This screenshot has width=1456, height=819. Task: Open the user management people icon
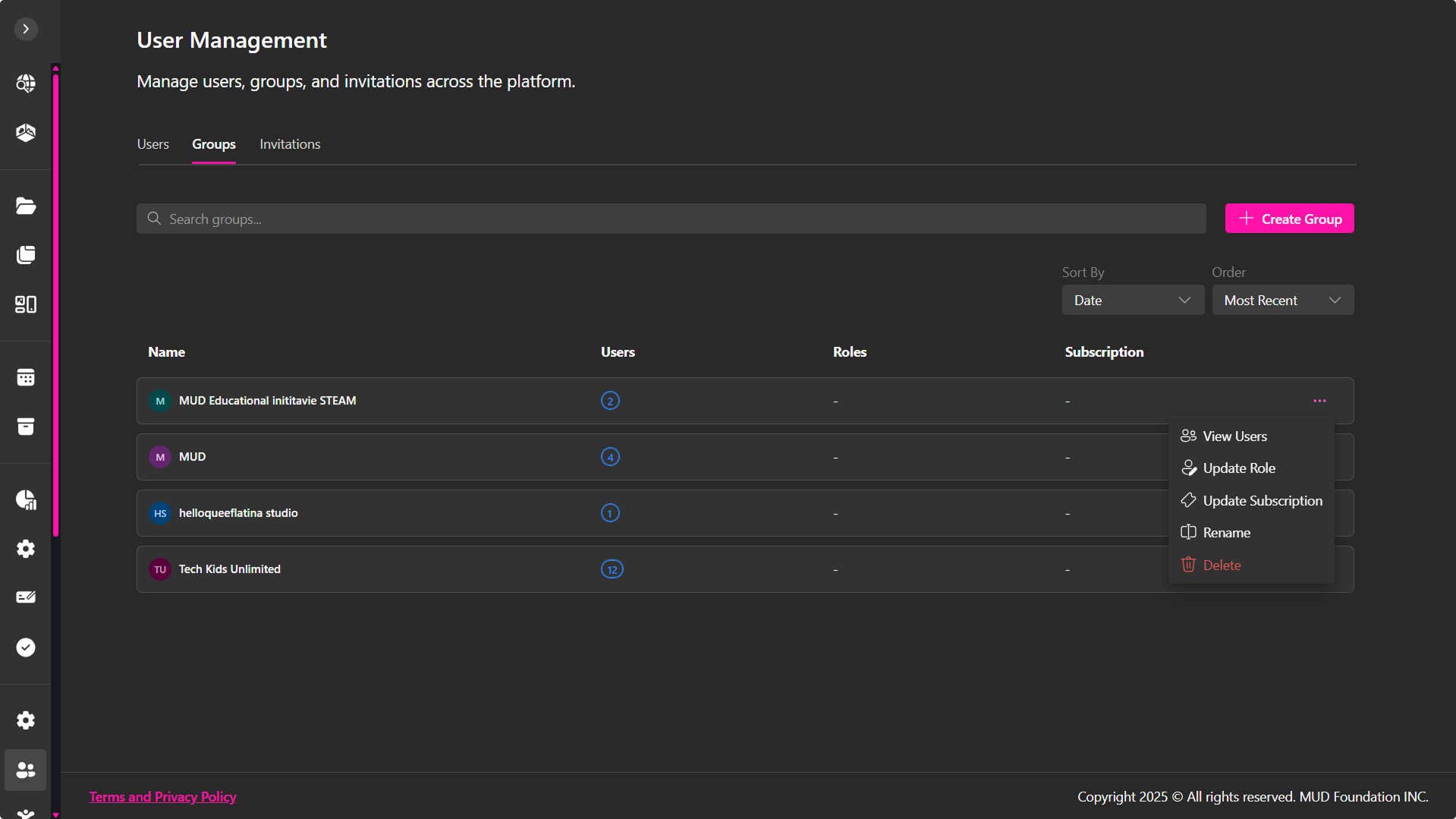tap(26, 770)
